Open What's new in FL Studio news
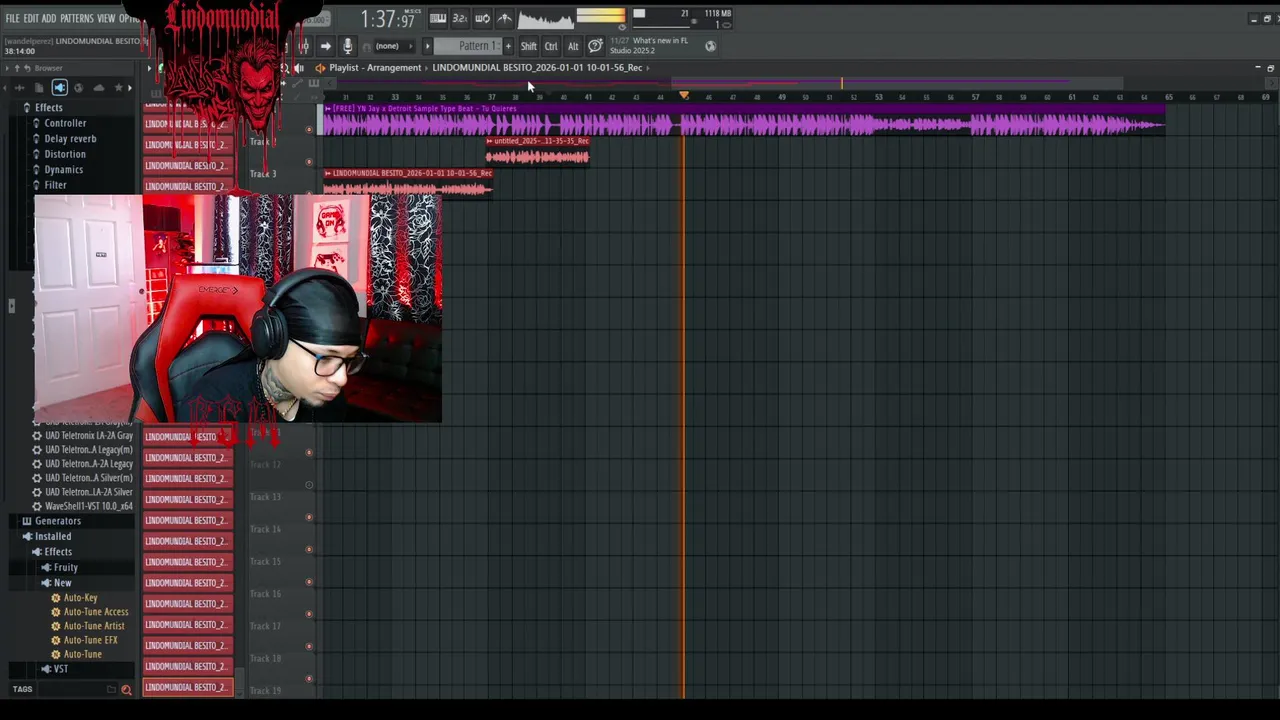The height and width of the screenshot is (720, 1280). click(660, 45)
